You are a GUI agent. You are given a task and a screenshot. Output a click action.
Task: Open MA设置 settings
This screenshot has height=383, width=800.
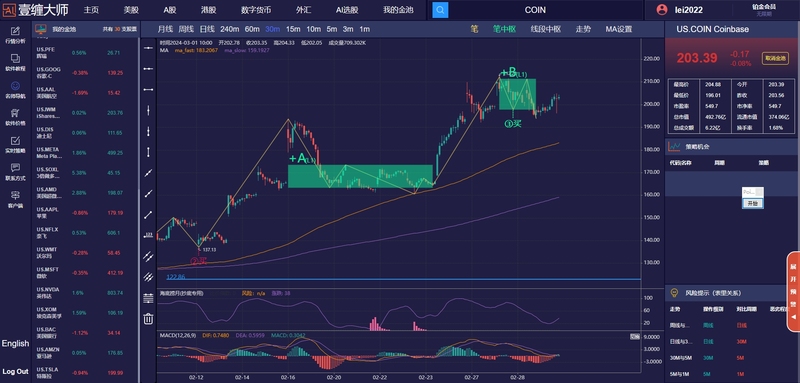tap(619, 29)
